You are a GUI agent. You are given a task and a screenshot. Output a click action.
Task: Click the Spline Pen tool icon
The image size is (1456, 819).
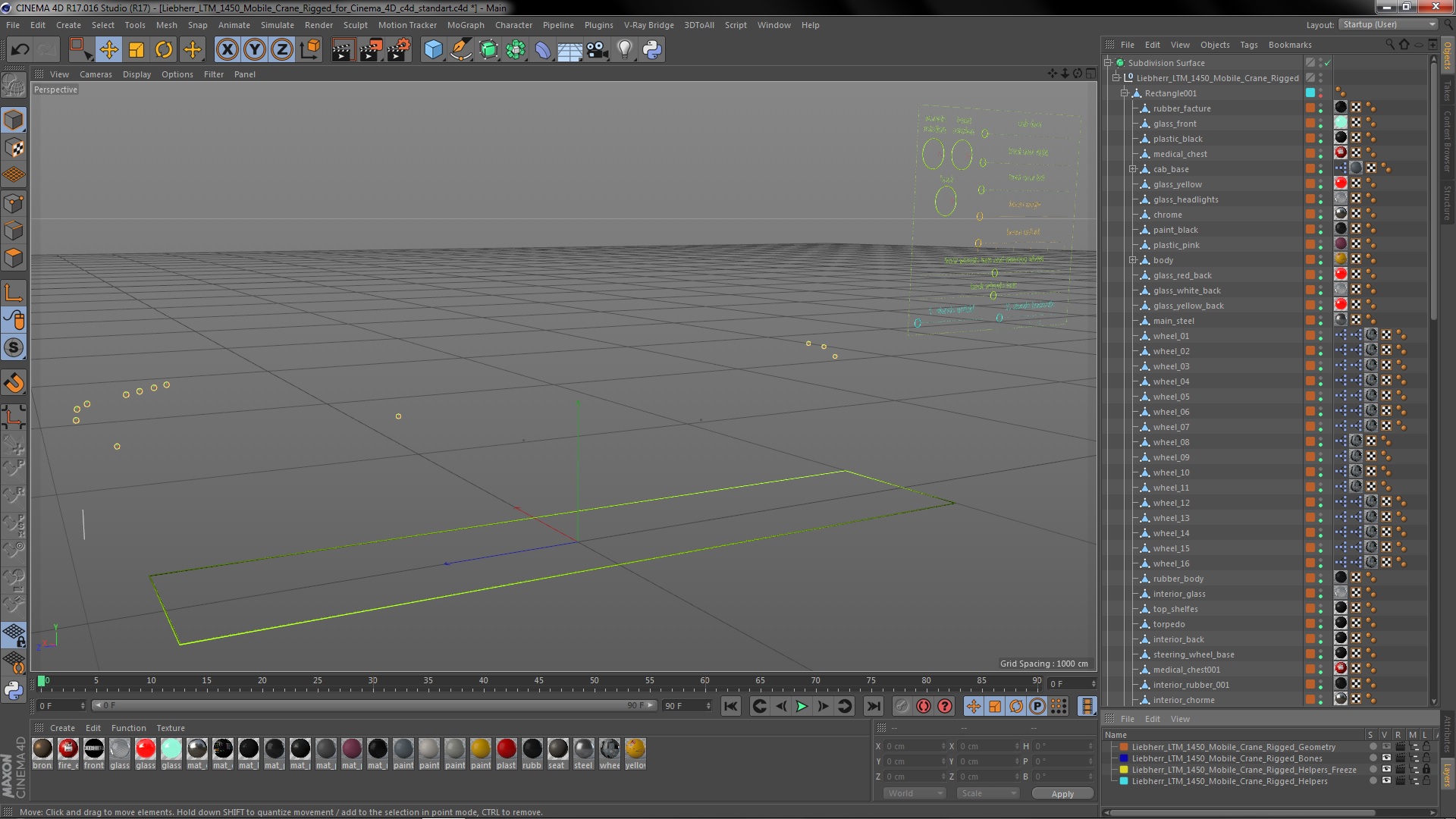[460, 50]
